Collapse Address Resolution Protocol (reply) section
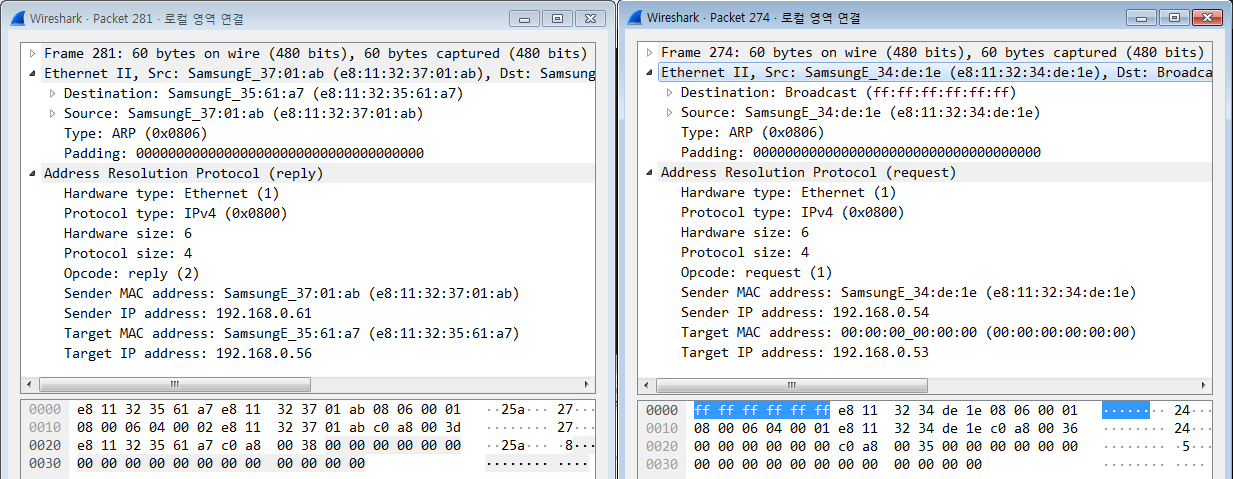The height and width of the screenshot is (479, 1233). 32,173
